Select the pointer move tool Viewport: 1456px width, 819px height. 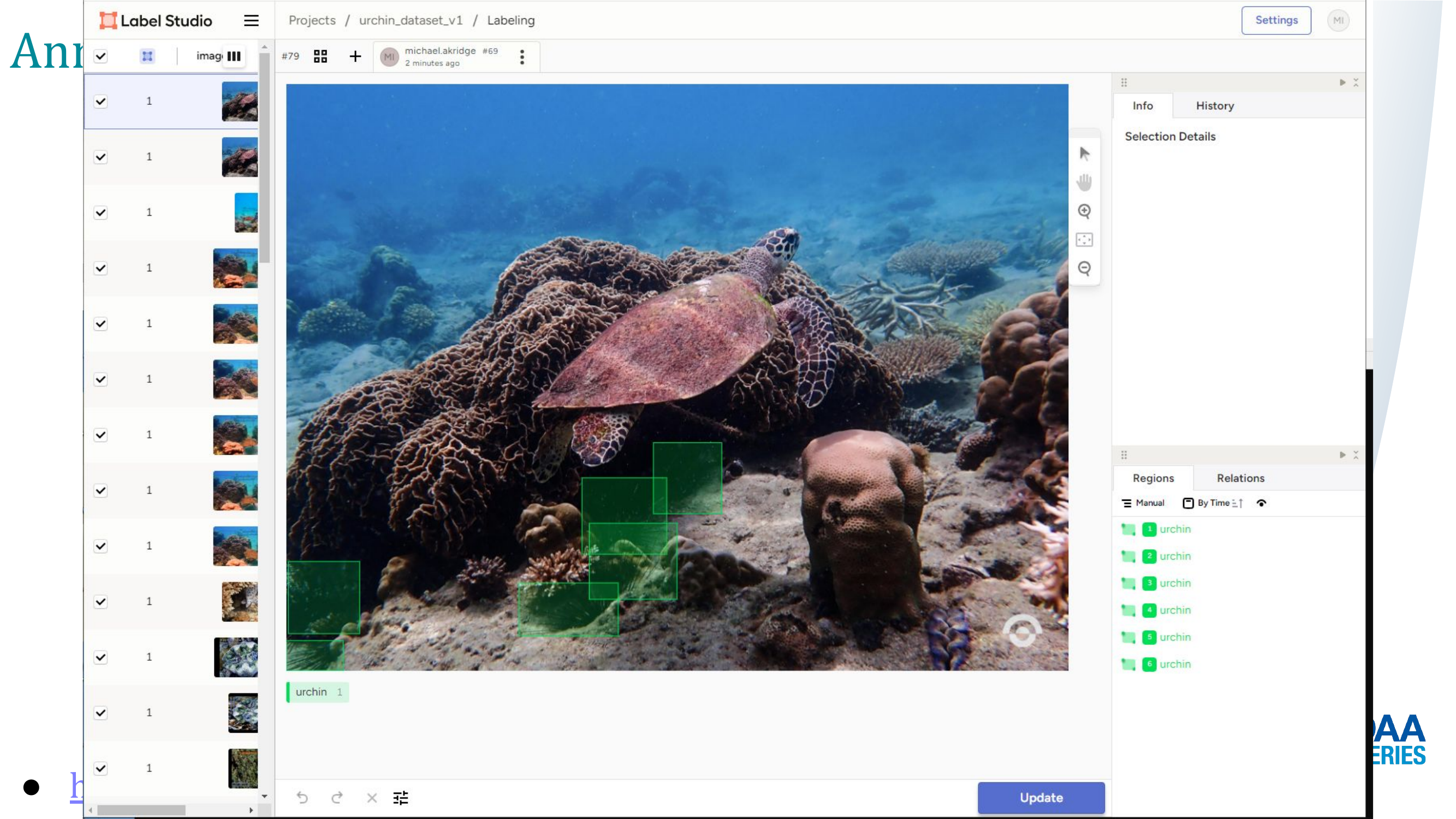1084,154
